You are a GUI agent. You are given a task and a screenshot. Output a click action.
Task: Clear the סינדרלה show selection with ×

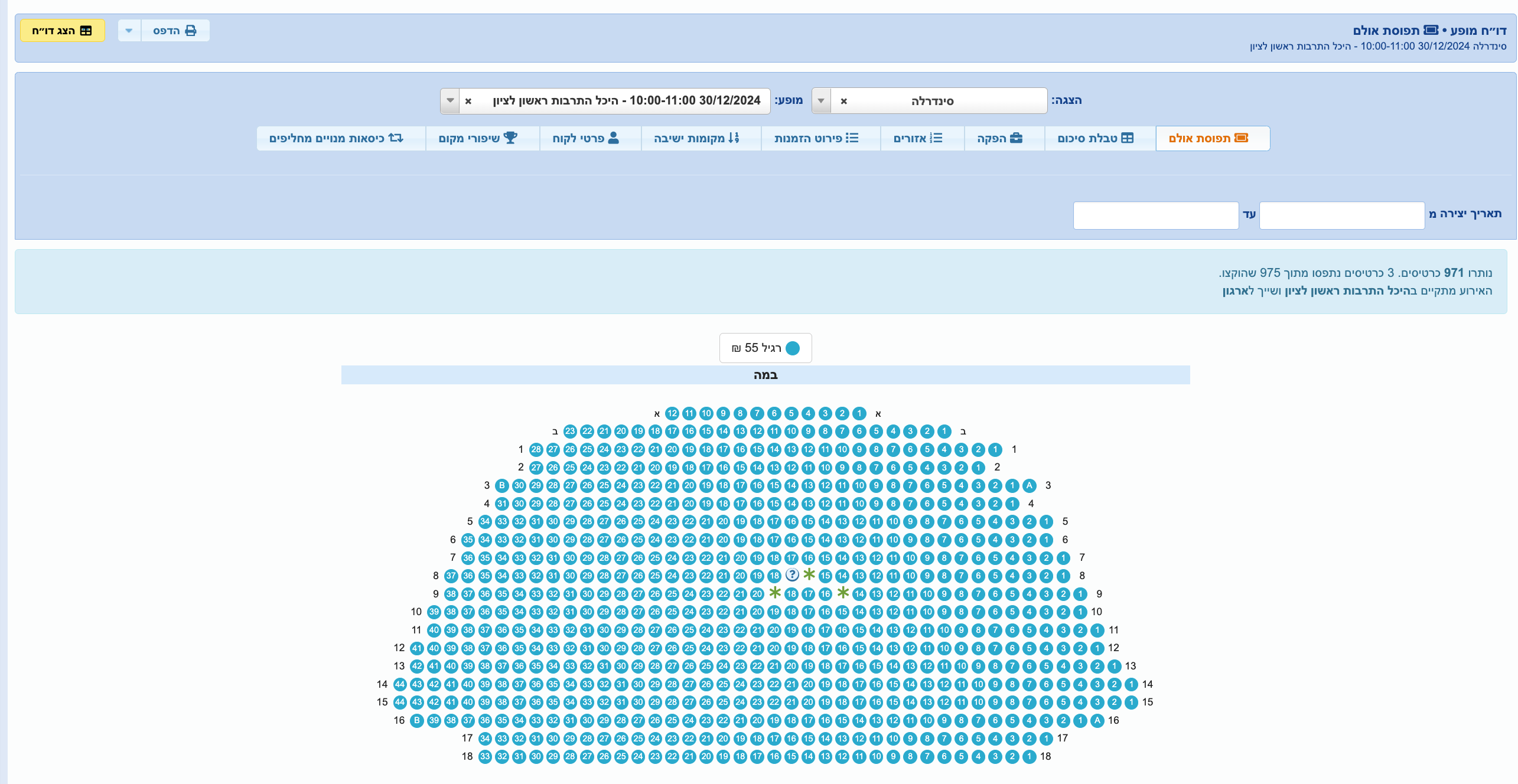tap(843, 101)
